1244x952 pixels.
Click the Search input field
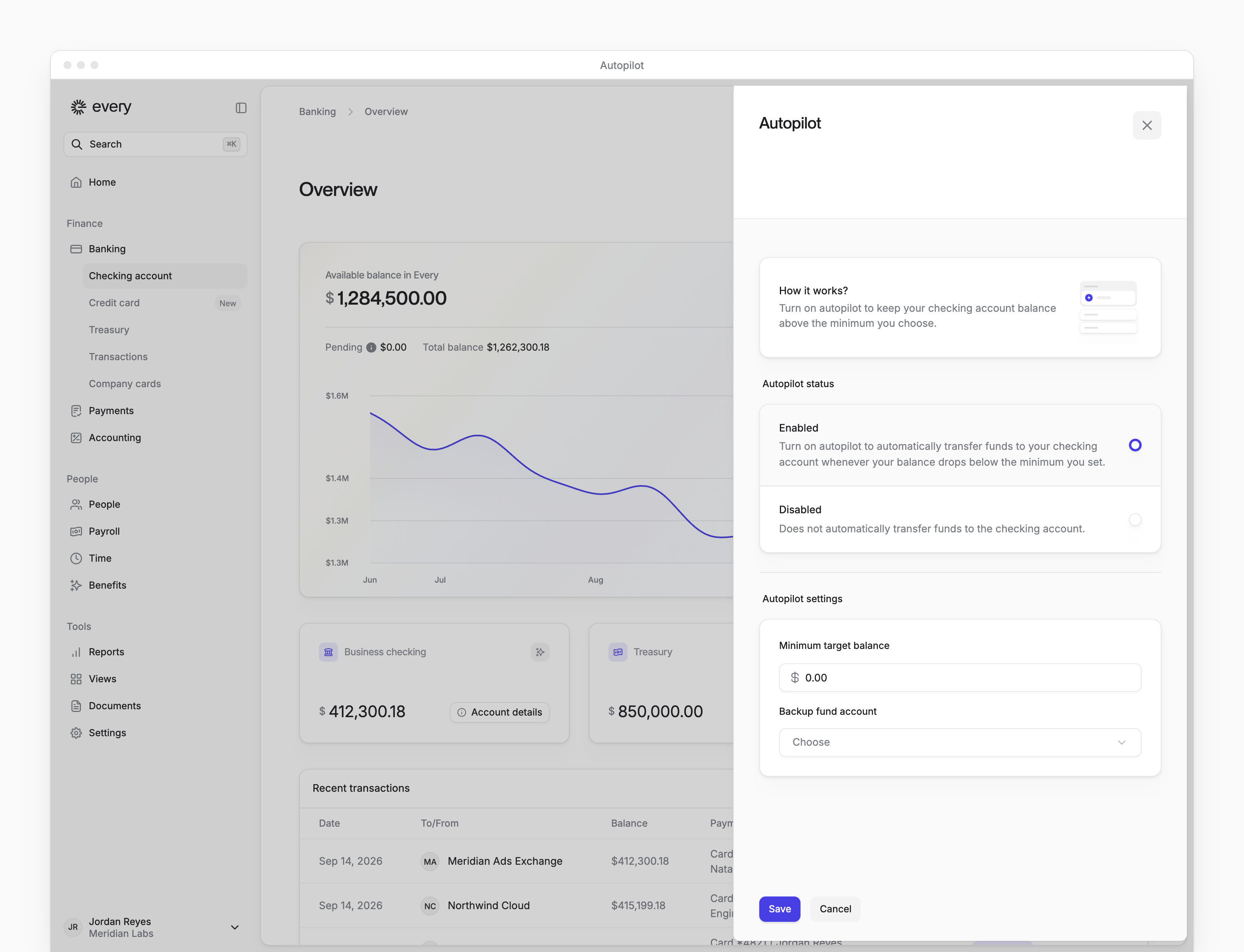(155, 144)
